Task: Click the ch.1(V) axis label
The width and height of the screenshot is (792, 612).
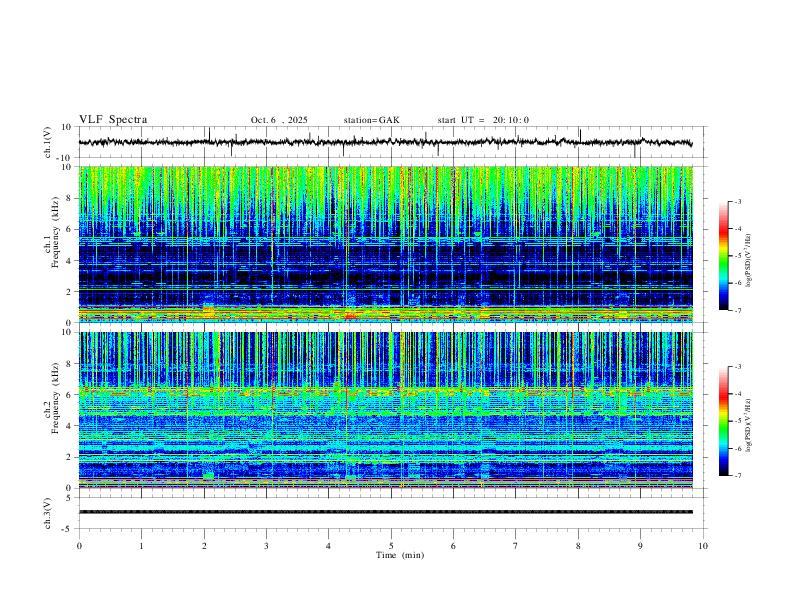Action: [x=48, y=142]
